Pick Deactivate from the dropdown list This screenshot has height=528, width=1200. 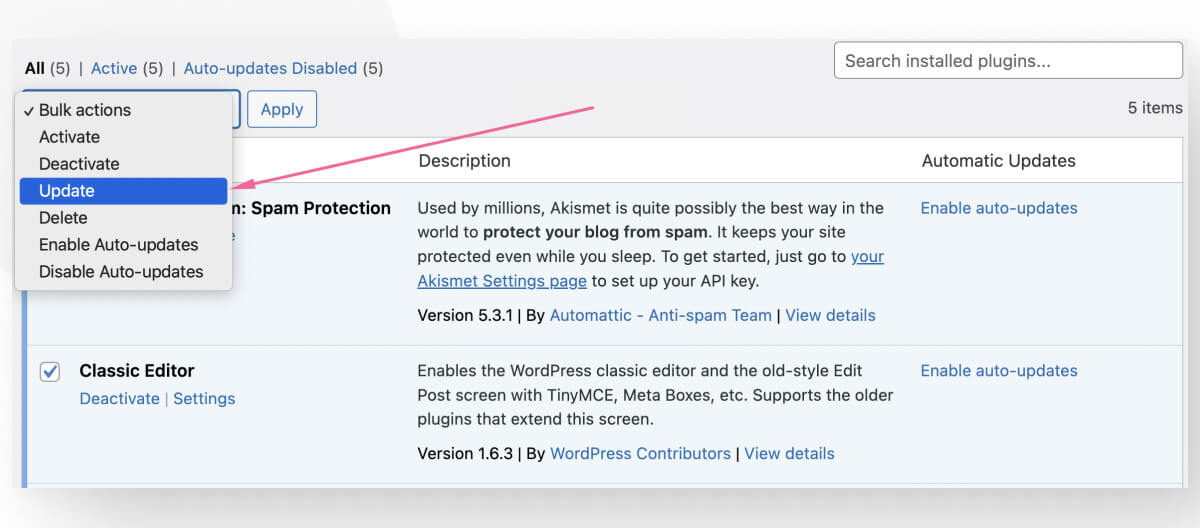click(x=79, y=164)
